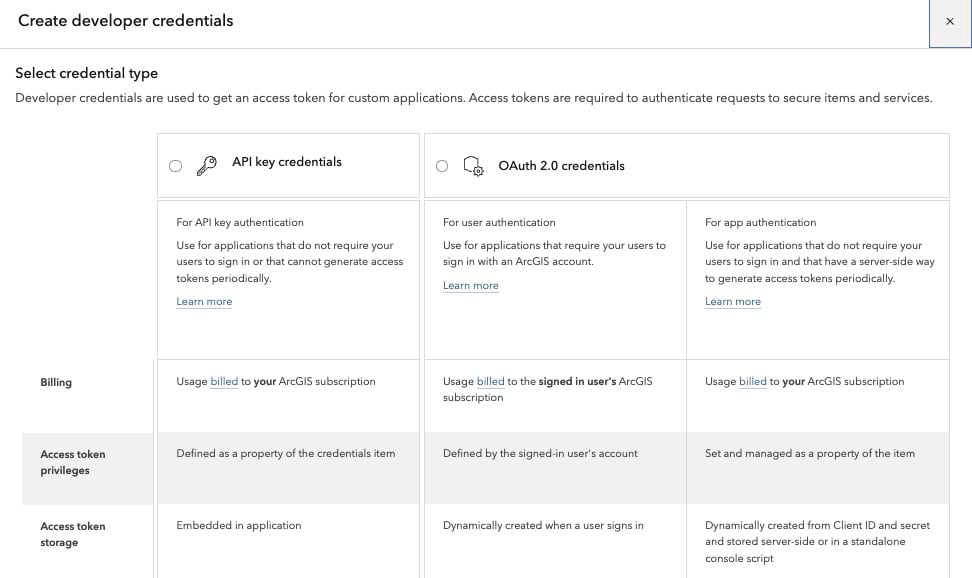Click the API key credentials label

click(287, 162)
